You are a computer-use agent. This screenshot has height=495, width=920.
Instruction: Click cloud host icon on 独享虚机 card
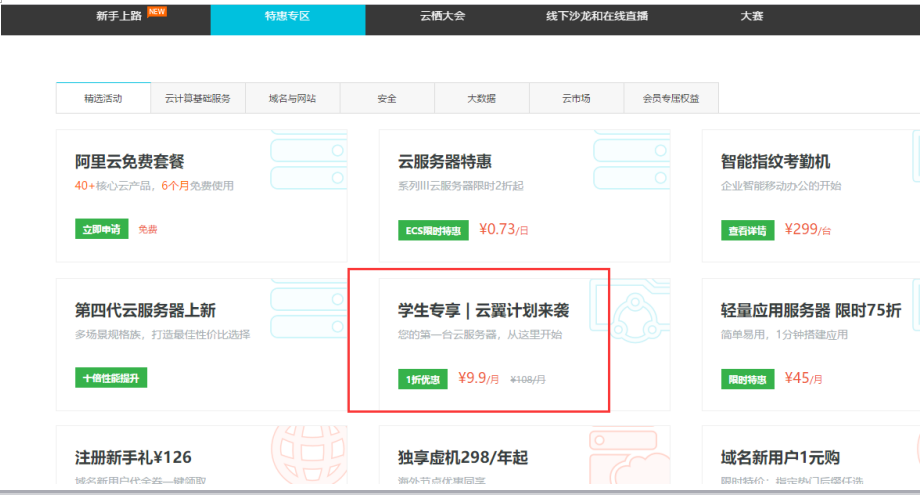click(630, 456)
